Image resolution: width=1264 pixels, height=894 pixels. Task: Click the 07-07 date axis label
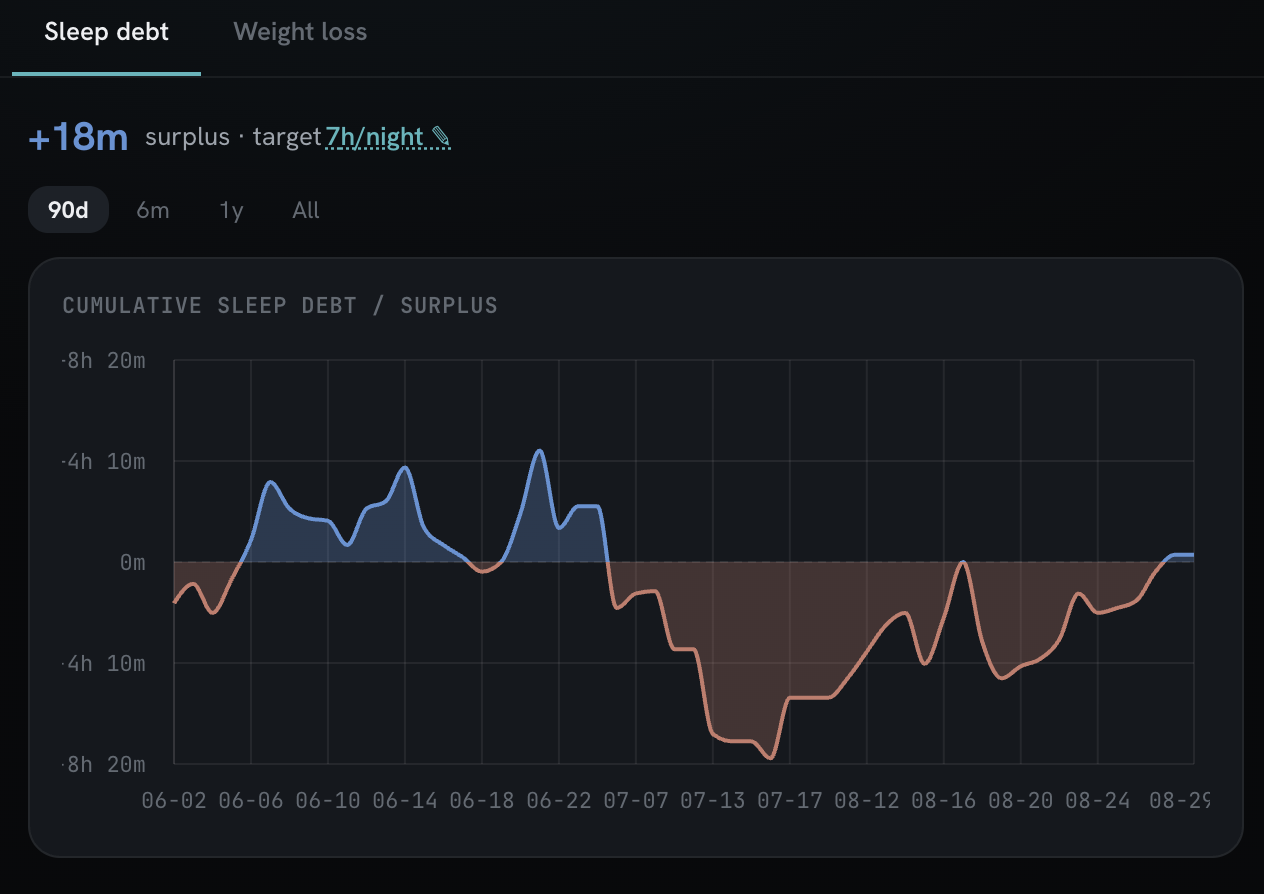click(x=636, y=800)
